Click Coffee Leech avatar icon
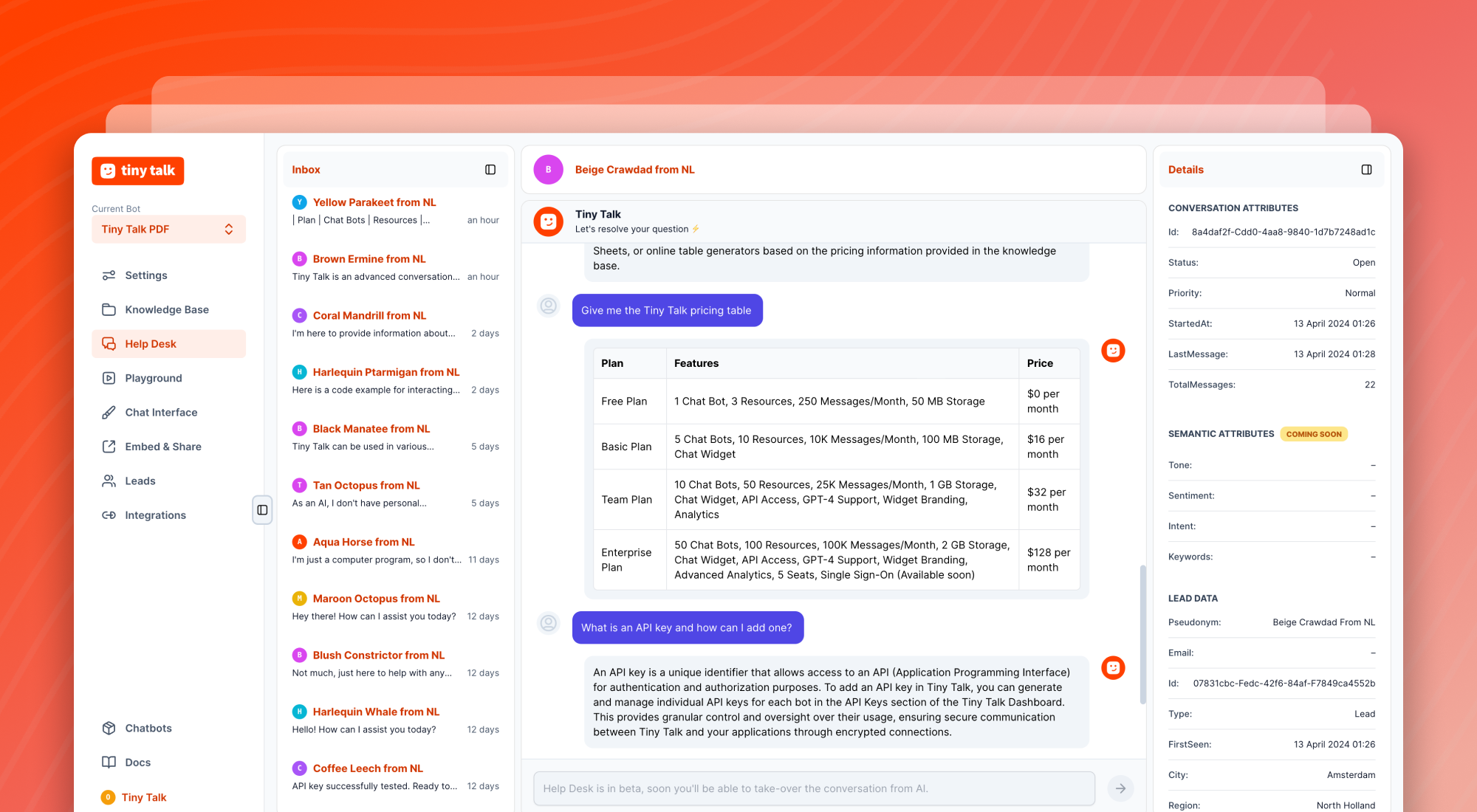 pyautogui.click(x=300, y=768)
